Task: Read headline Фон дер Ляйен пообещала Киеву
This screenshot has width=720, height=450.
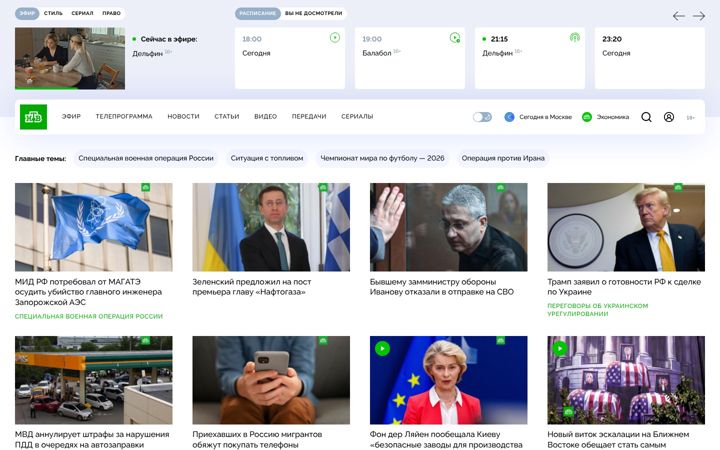Action: click(x=446, y=439)
